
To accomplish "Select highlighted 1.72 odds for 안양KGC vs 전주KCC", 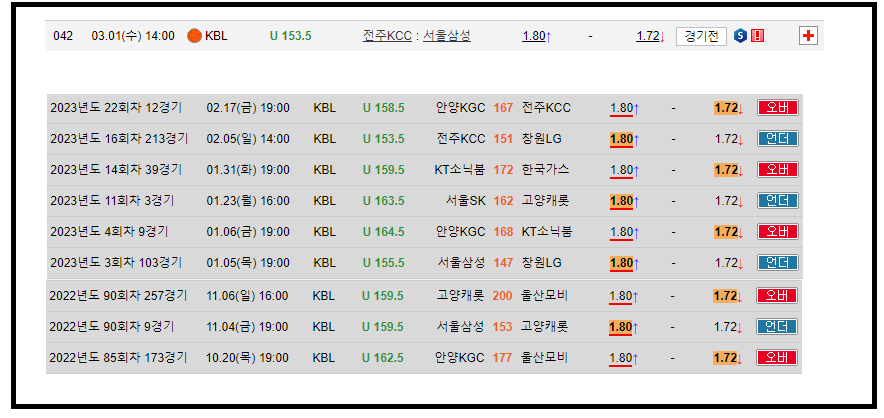I will point(727,108).
